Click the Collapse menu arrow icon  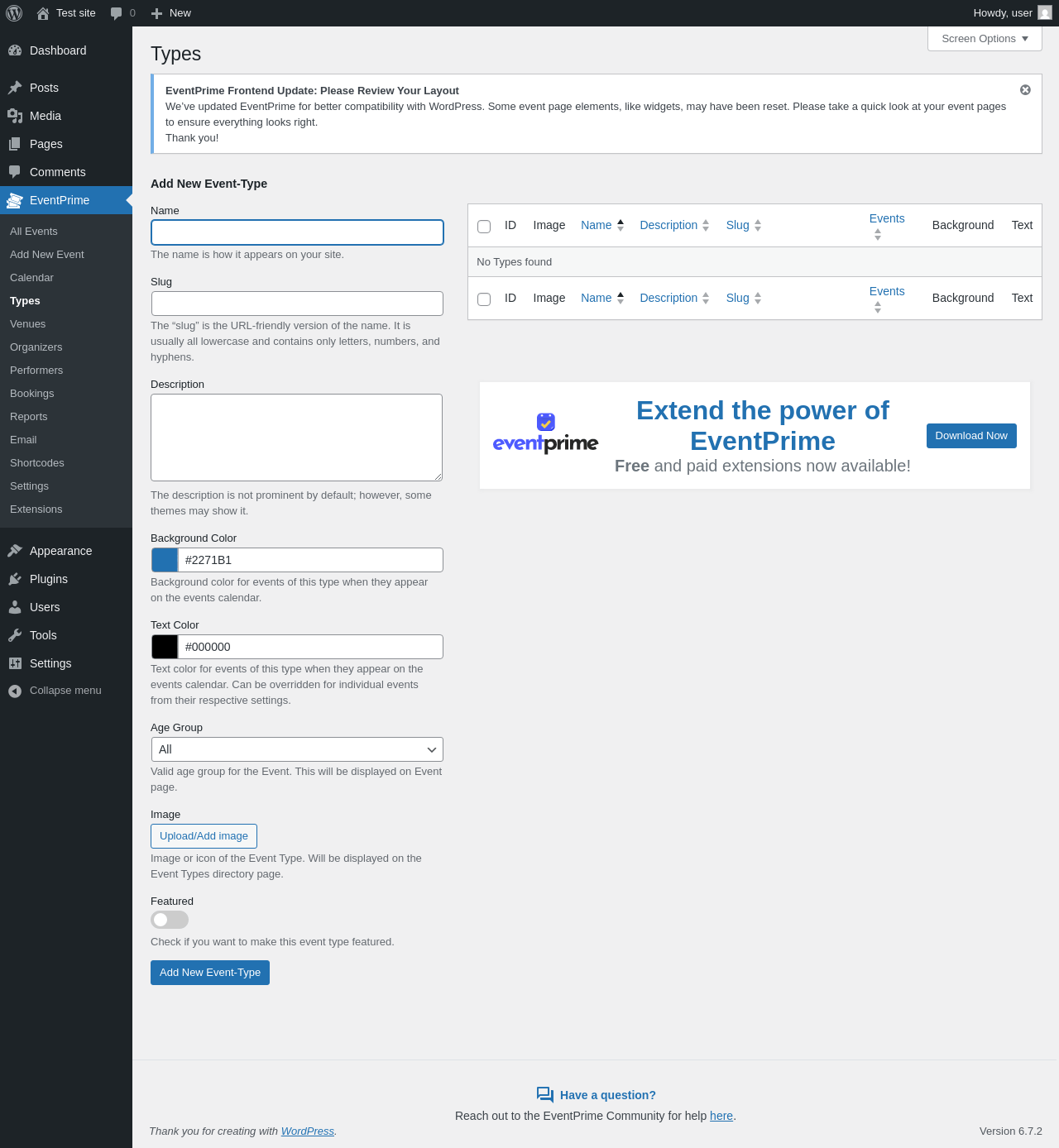(x=15, y=691)
